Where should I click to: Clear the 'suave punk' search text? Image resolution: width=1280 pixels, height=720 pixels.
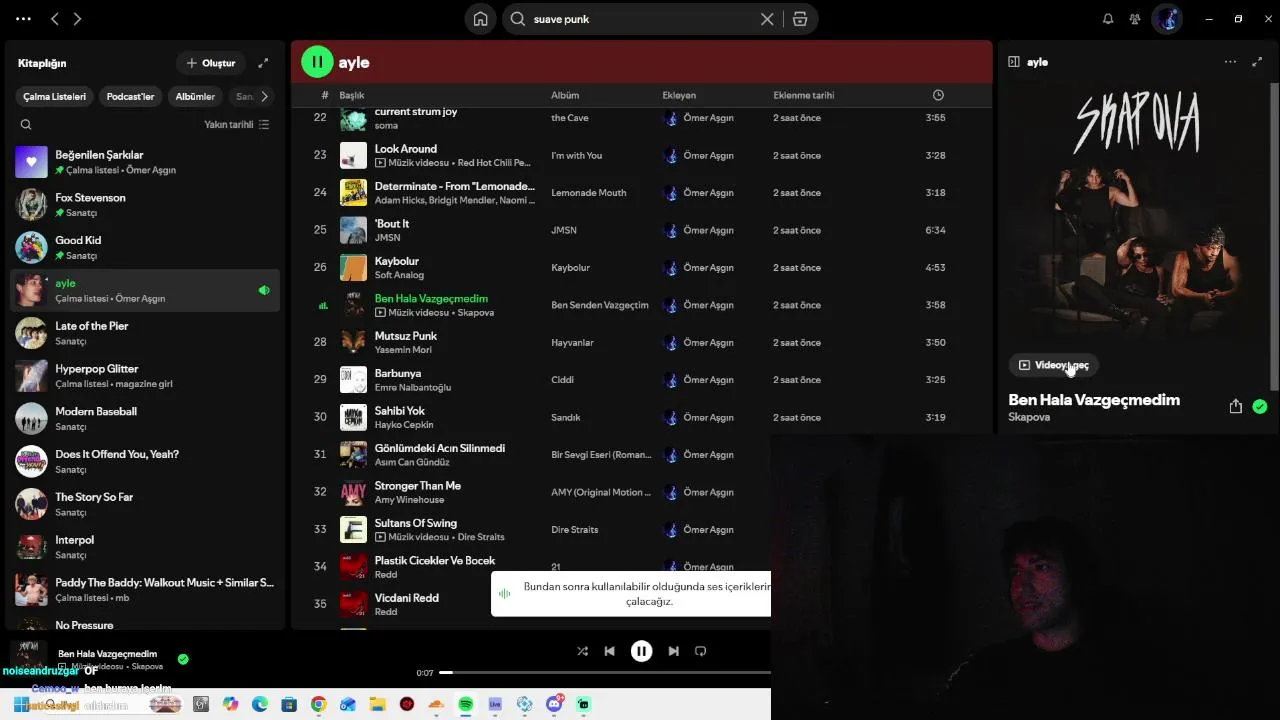coord(767,19)
